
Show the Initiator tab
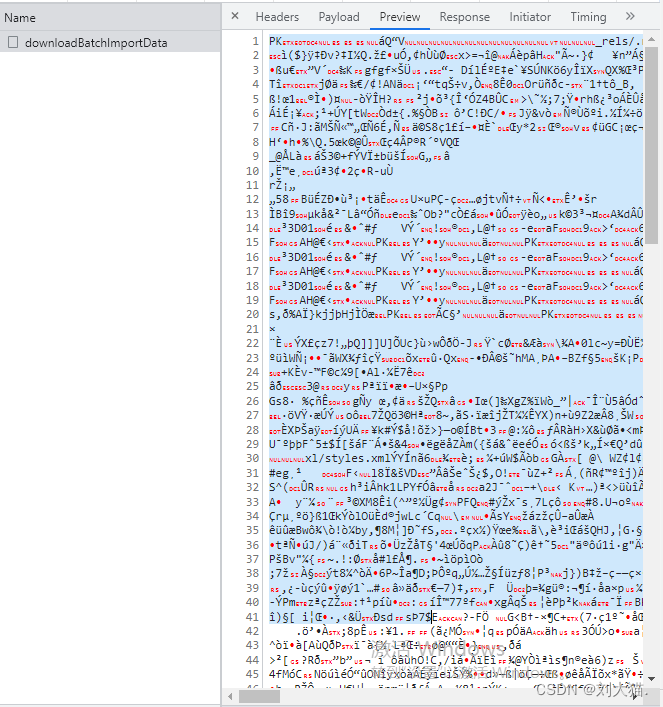coord(530,17)
